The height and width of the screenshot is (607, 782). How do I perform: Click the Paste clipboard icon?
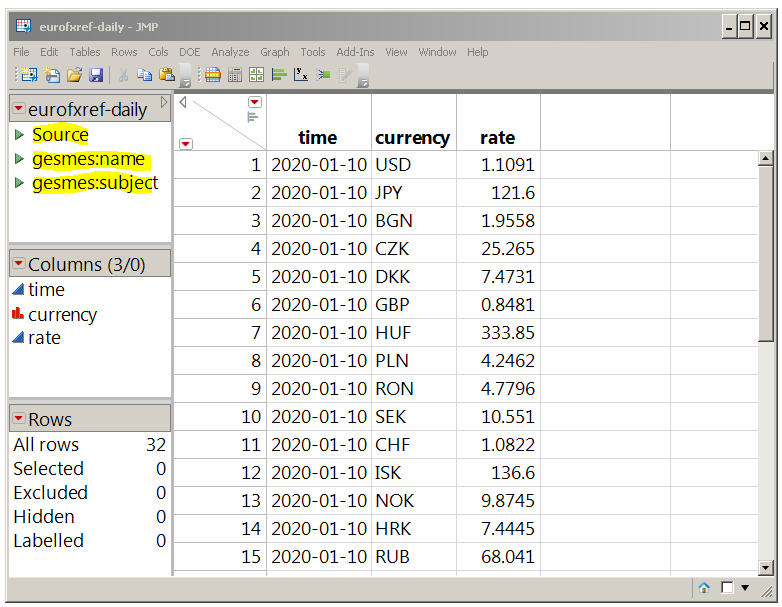(x=166, y=75)
